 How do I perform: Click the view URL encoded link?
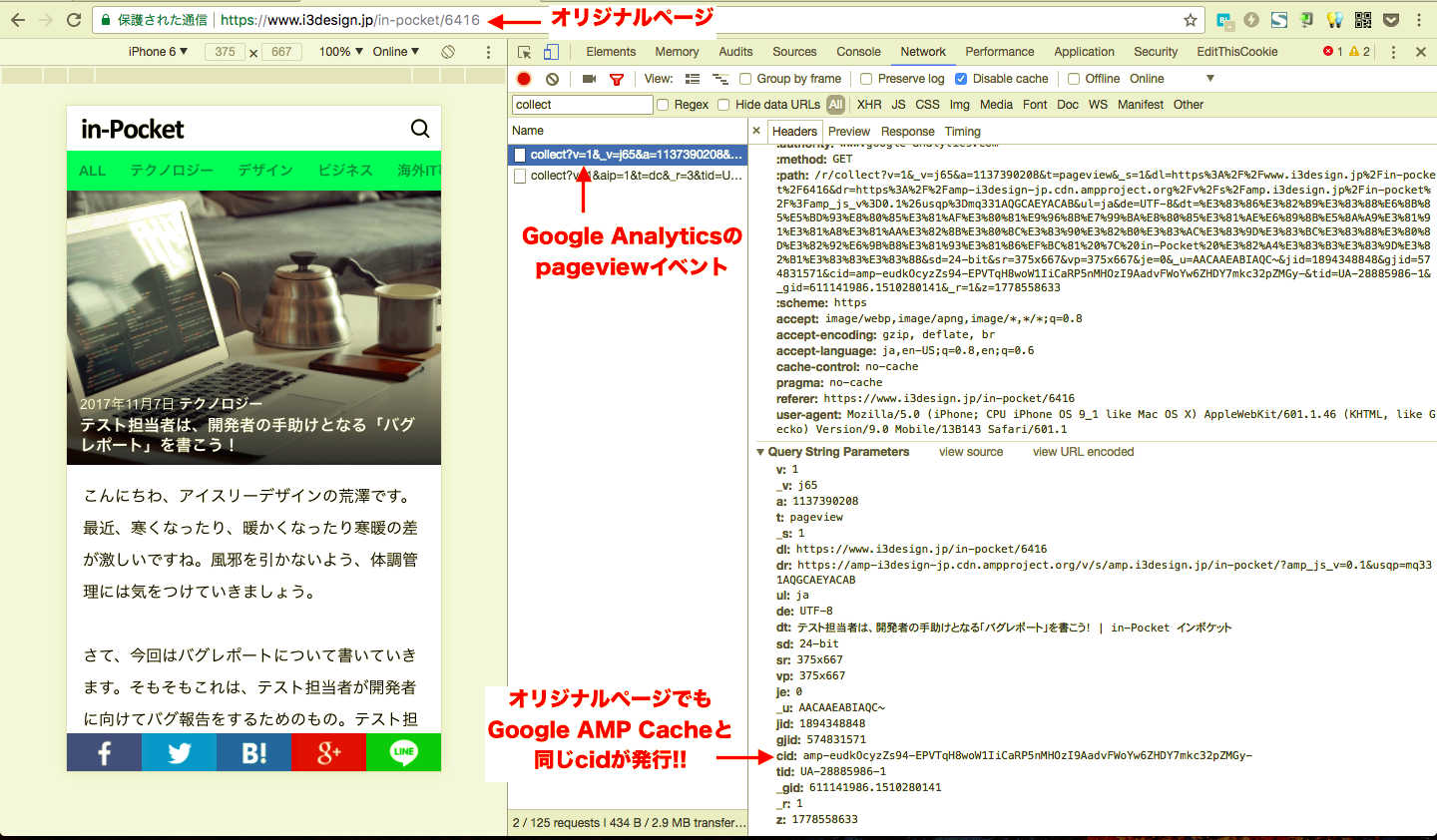point(1083,452)
